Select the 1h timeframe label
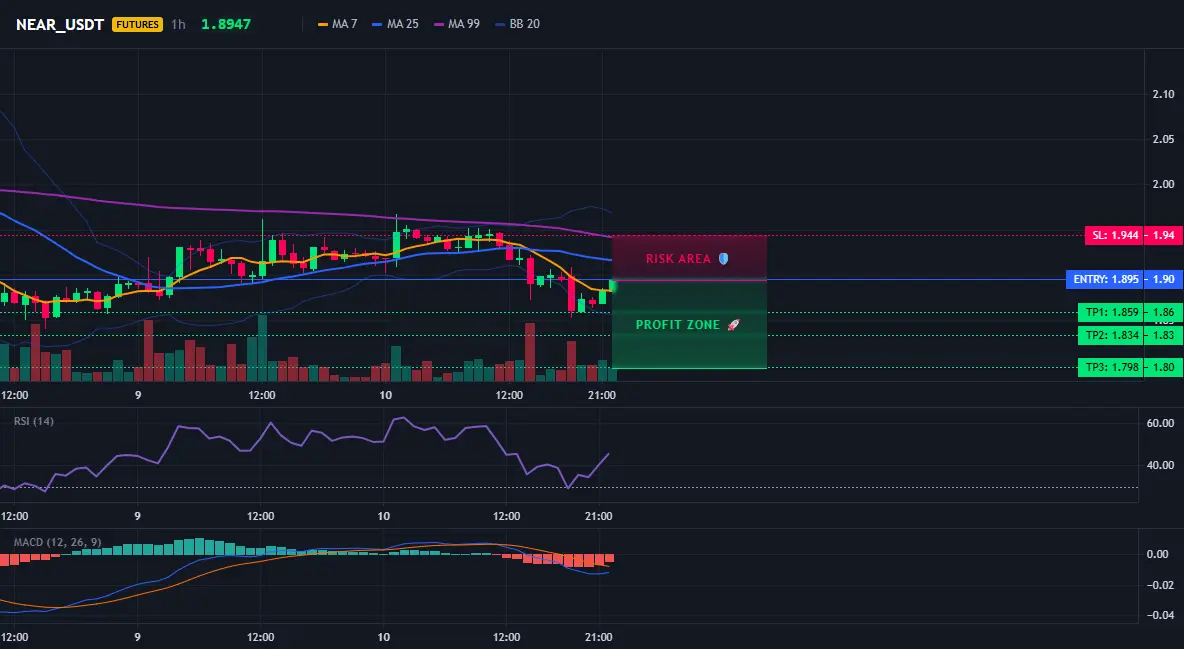 pos(178,24)
